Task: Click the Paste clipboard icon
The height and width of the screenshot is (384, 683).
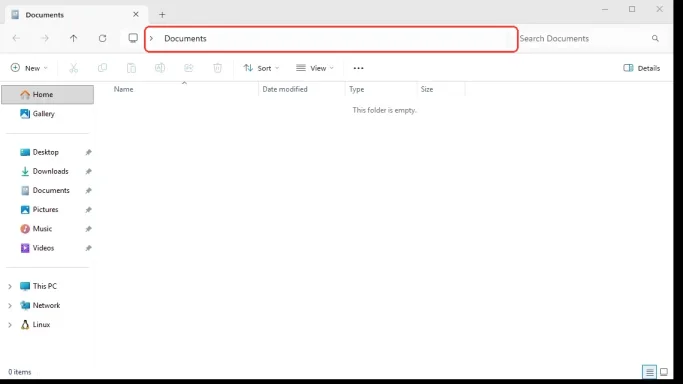Action: [131, 68]
